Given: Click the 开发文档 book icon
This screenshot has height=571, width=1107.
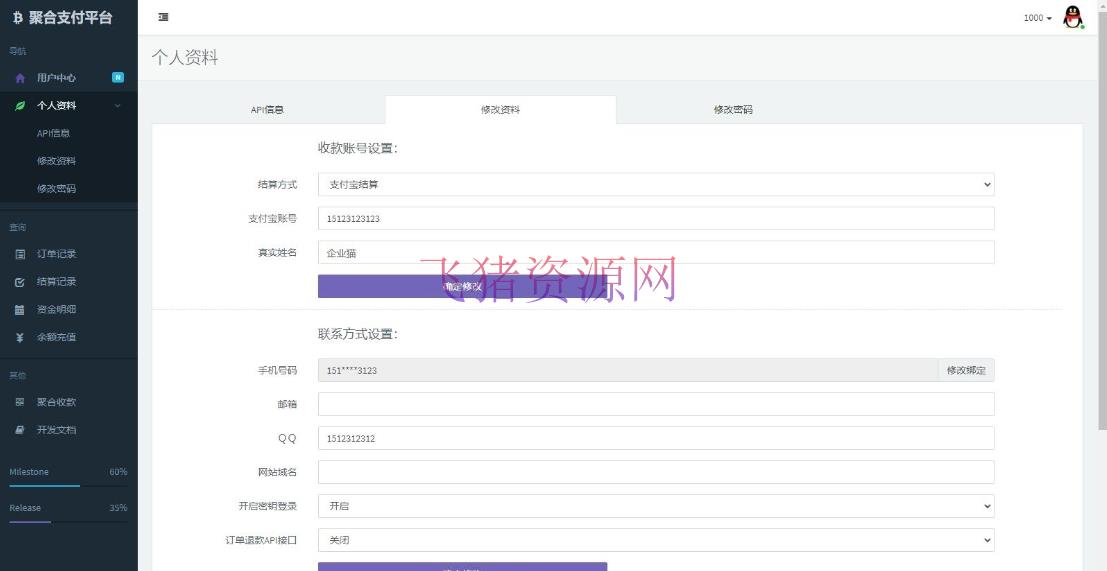Looking at the screenshot, I should point(20,430).
